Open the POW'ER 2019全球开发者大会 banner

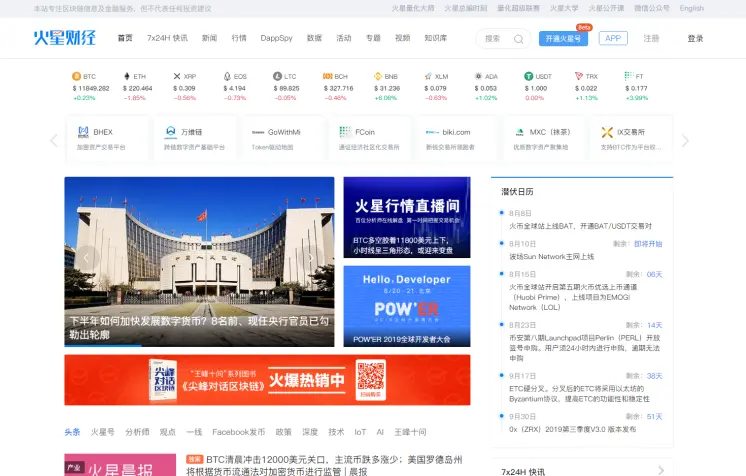(x=407, y=306)
